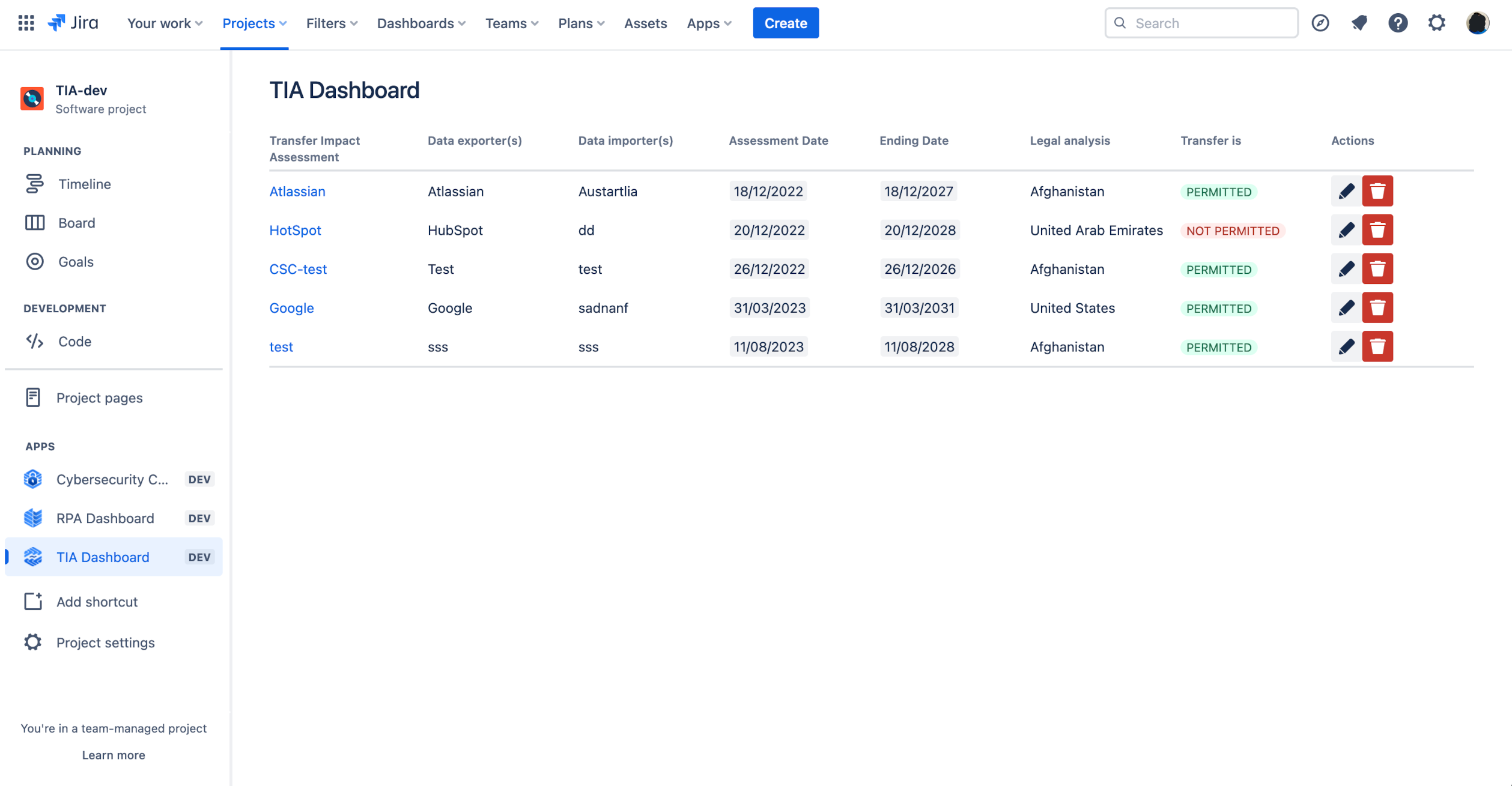Expand the Teams dropdown

point(512,23)
